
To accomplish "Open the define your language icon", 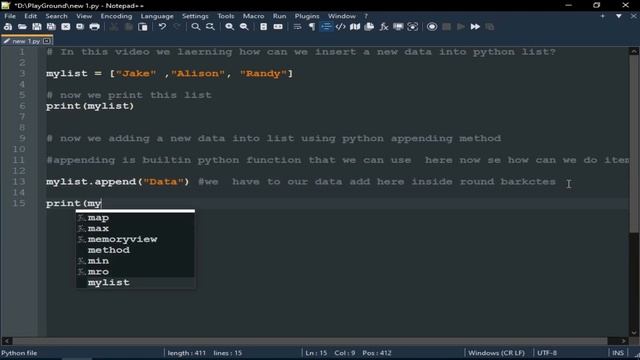I will click(x=340, y=27).
